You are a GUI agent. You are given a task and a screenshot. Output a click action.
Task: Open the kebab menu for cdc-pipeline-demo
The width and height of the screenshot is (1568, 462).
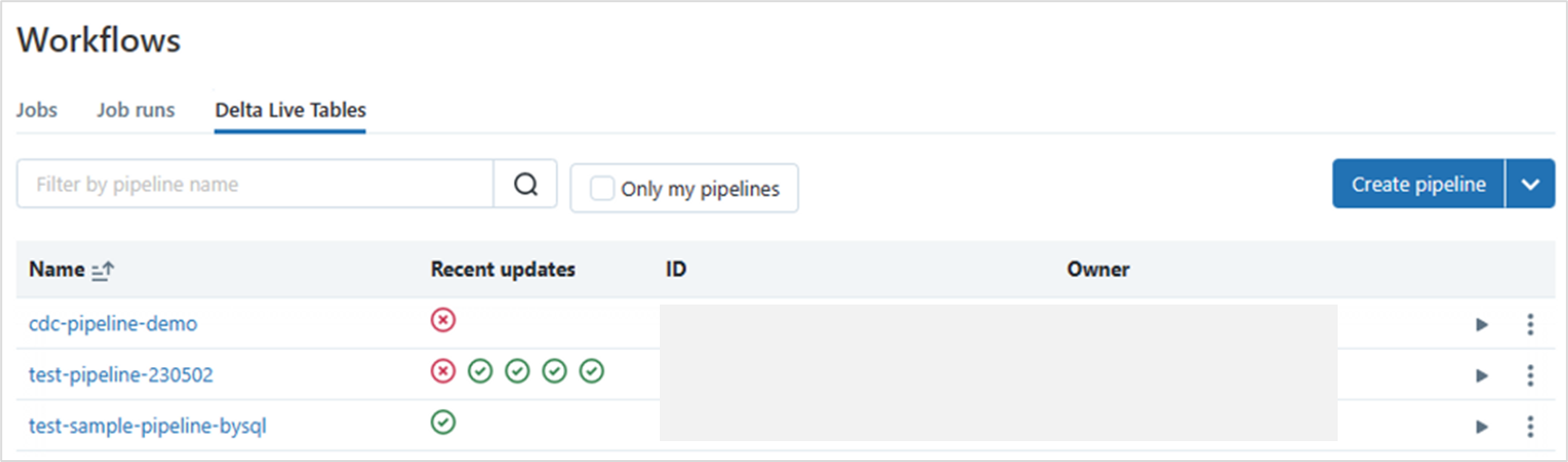(x=1530, y=324)
